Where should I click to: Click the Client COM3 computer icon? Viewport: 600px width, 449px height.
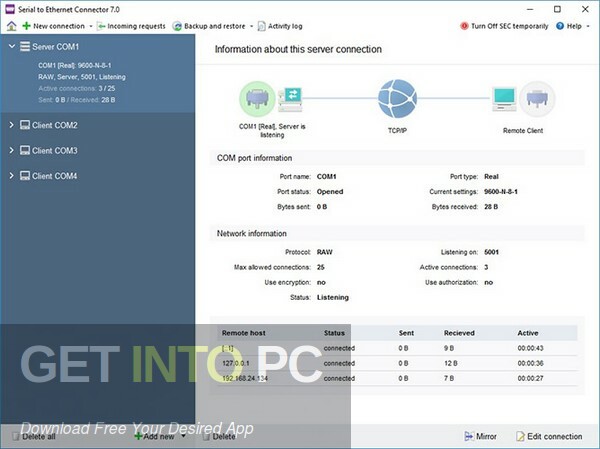coord(25,150)
